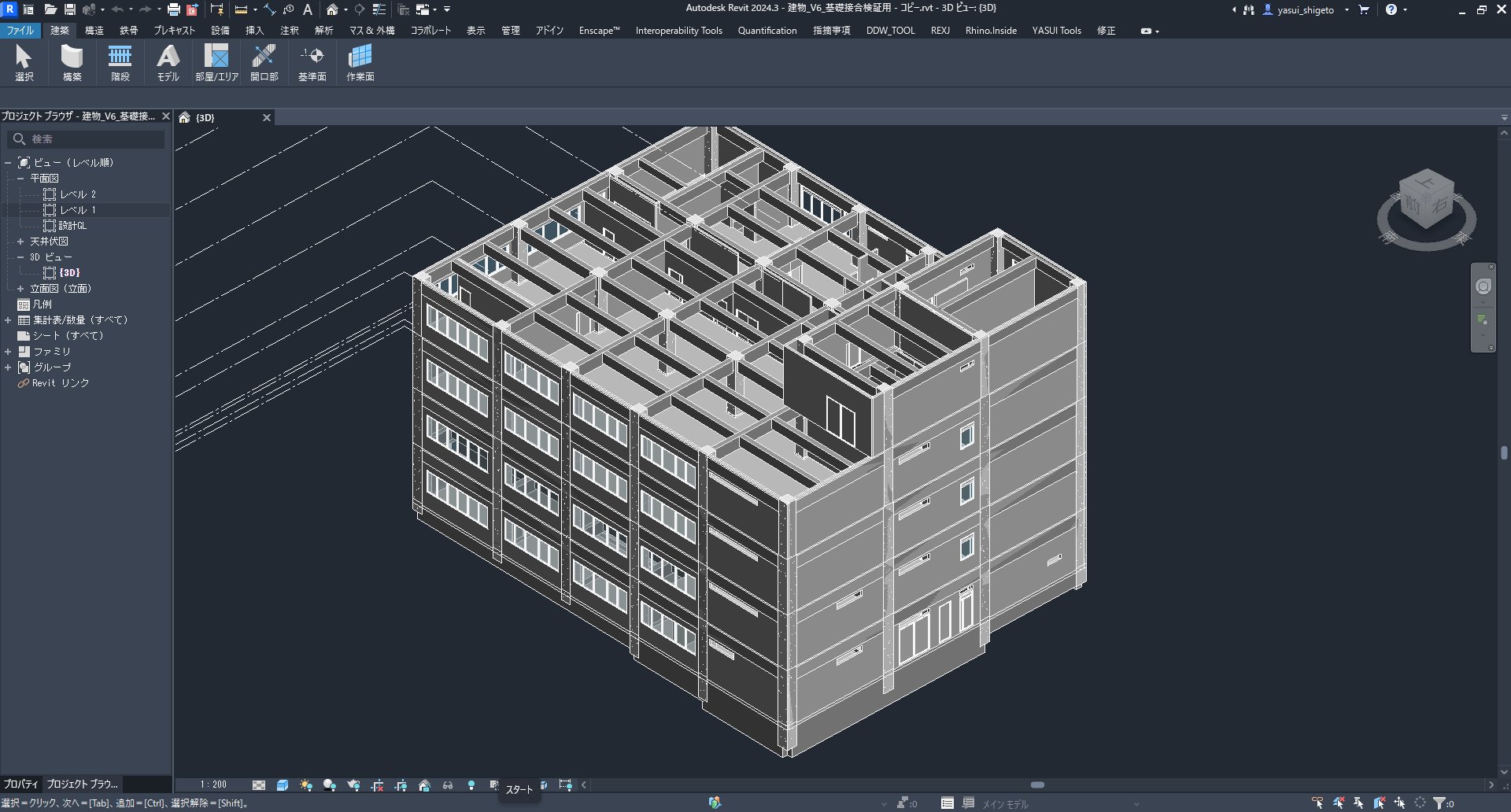Open visual style cube in view control bar
The image size is (1511, 812).
283,784
